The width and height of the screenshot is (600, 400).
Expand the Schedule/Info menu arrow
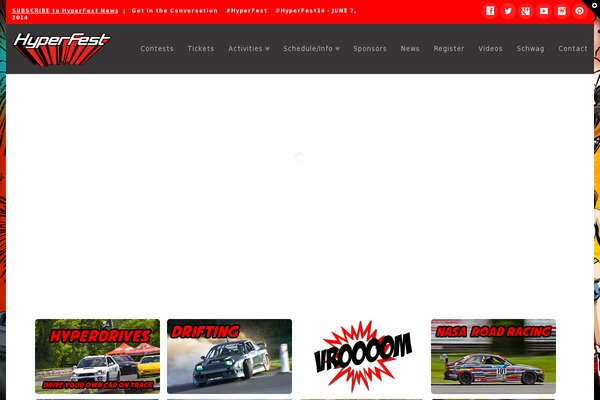[x=338, y=49]
